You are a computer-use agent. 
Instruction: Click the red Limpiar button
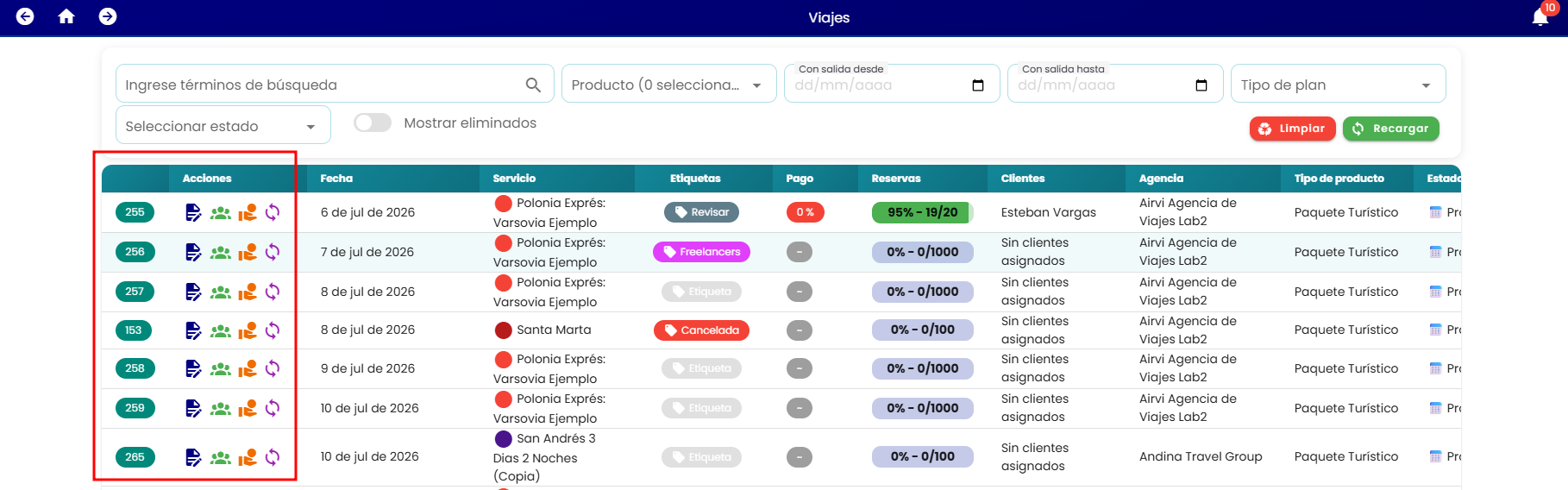[x=1292, y=129]
